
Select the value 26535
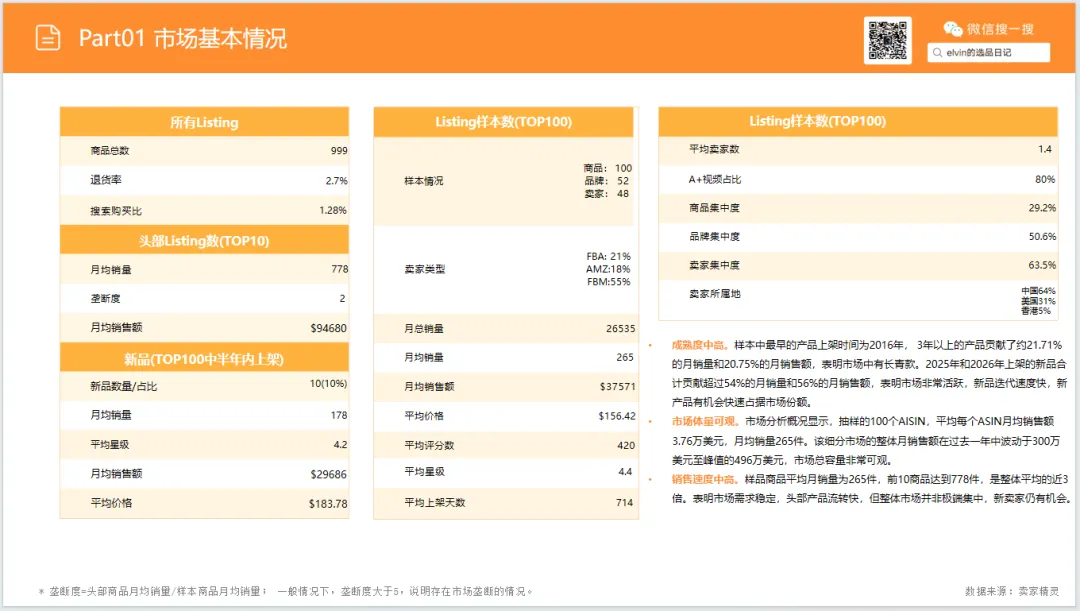point(621,329)
